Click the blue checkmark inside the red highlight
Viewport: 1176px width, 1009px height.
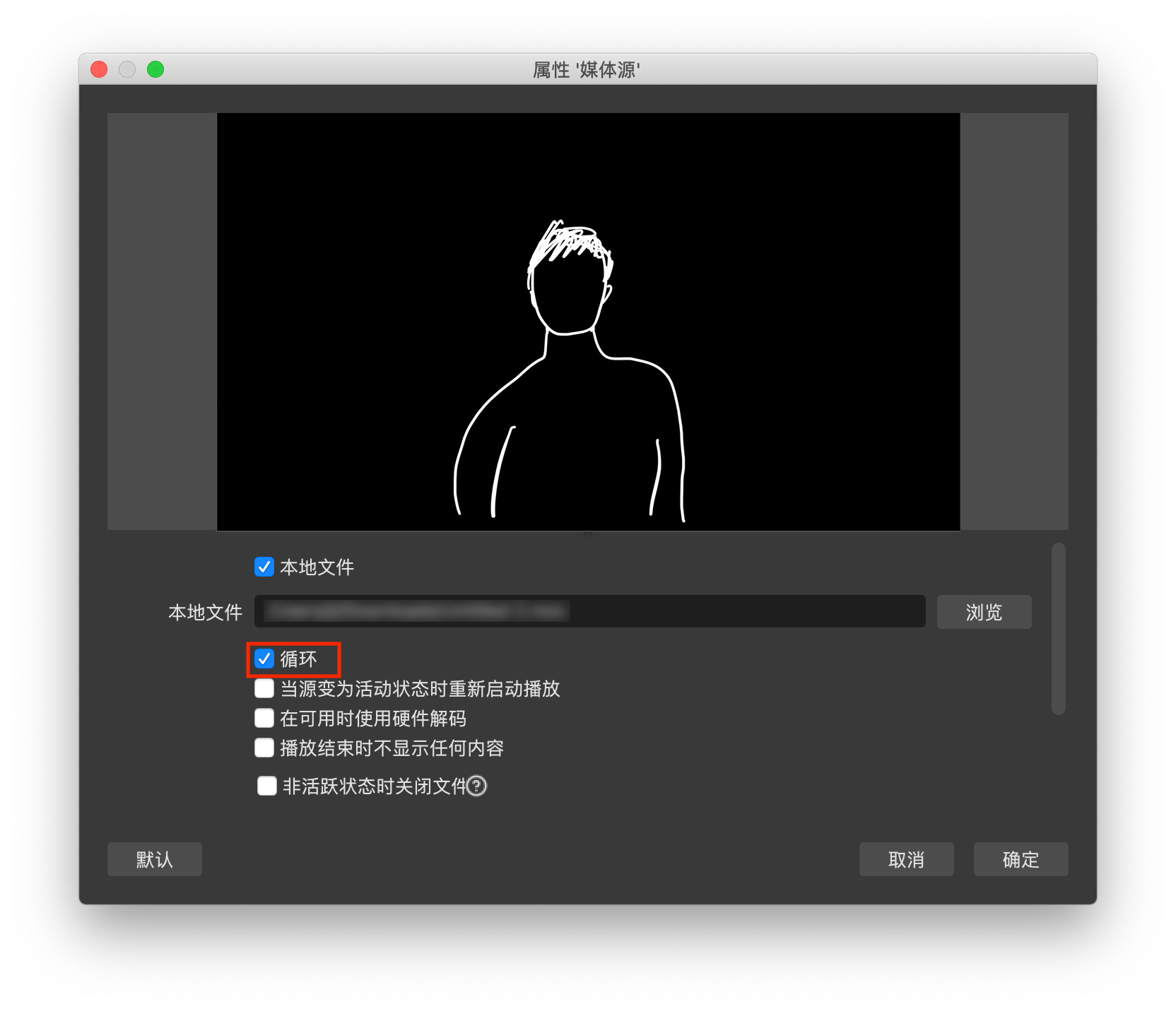[264, 659]
